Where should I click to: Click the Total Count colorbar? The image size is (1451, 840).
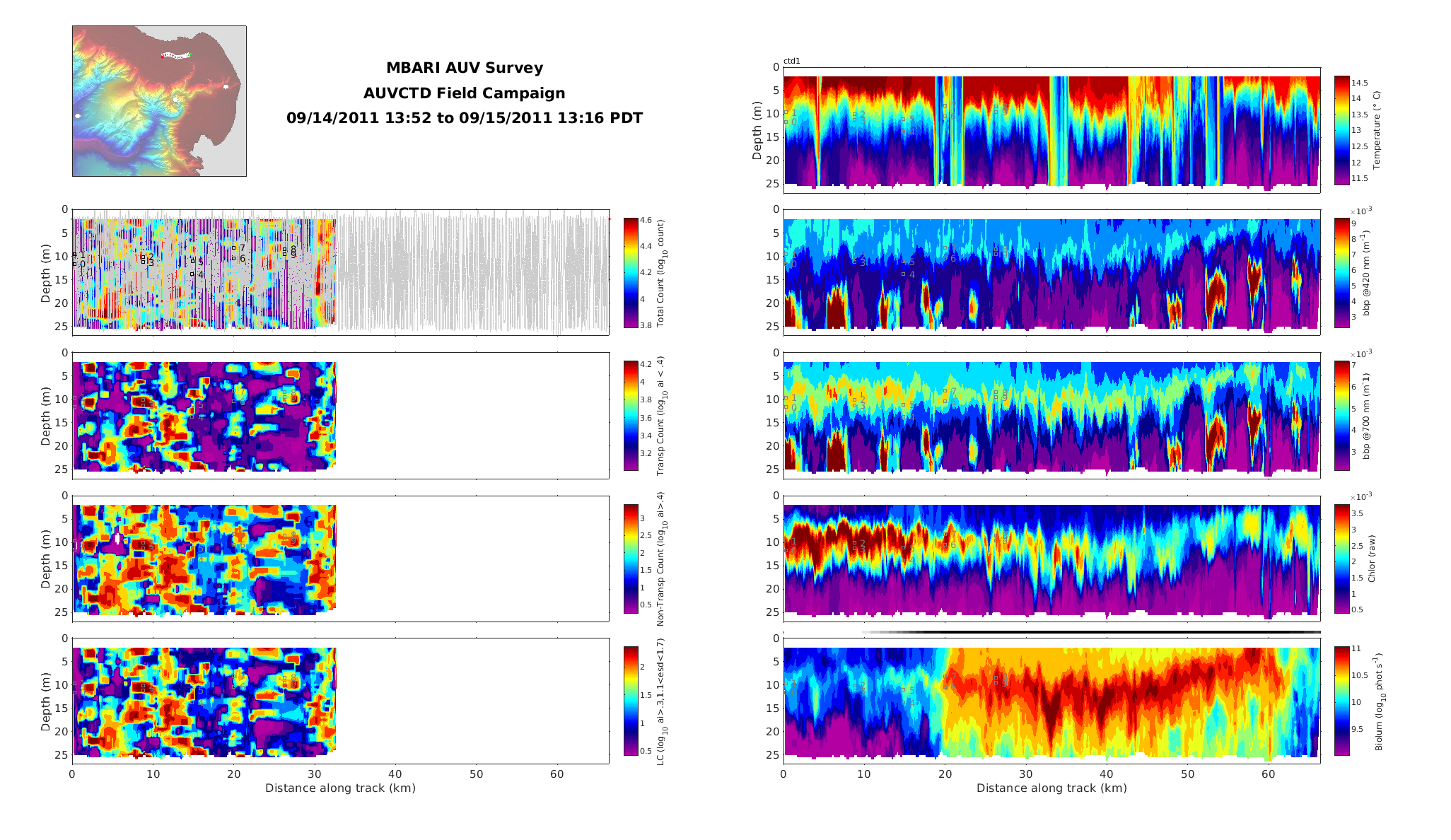631,273
